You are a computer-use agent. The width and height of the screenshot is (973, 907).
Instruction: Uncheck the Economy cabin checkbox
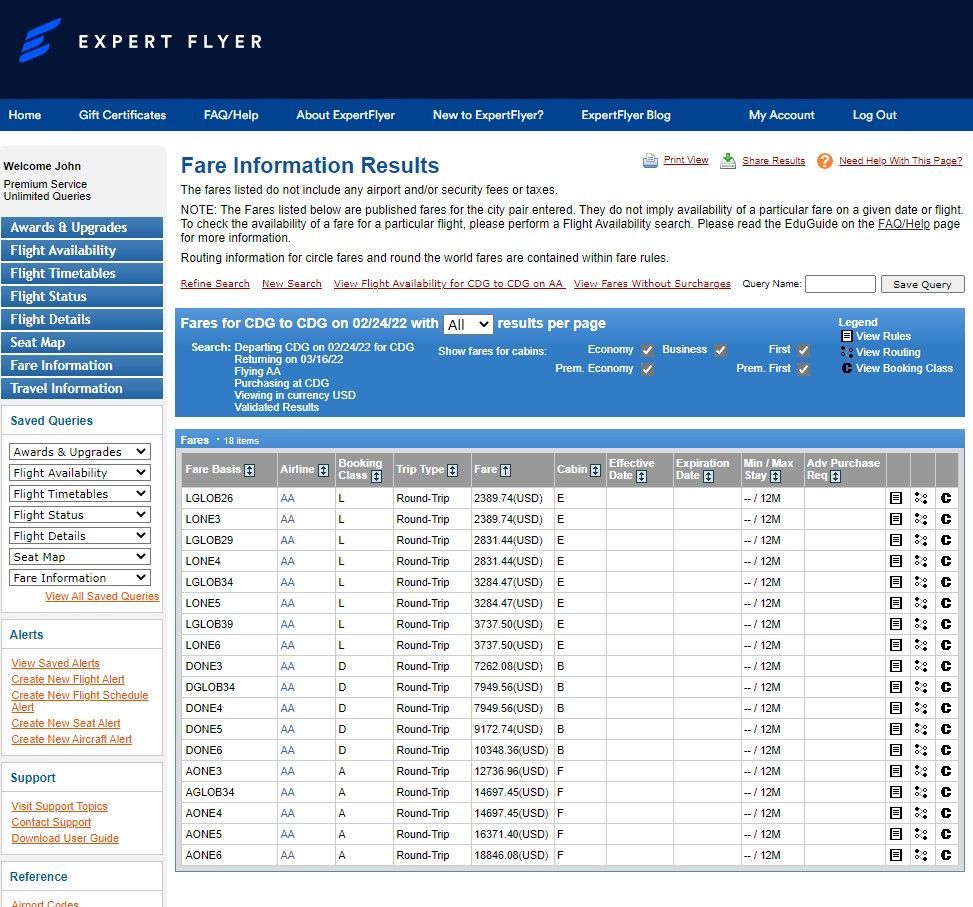coord(647,350)
